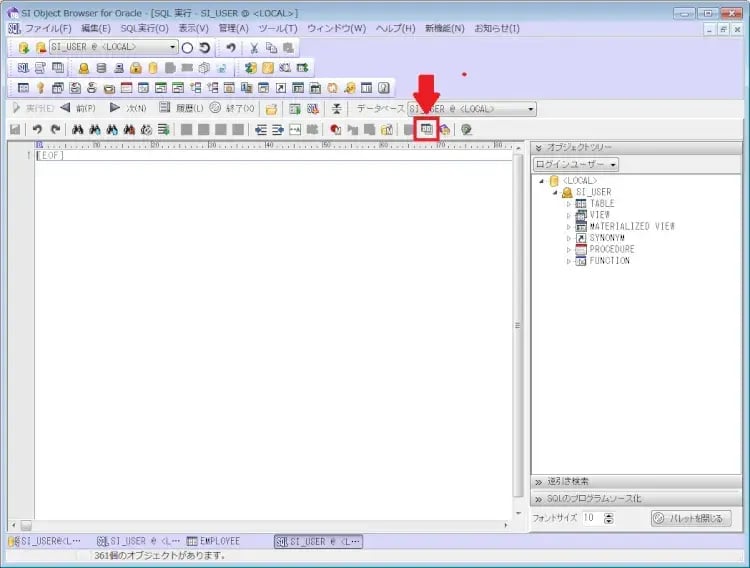Expand the TABLE node in the tree
This screenshot has width=750, height=568.
[x=569, y=204]
